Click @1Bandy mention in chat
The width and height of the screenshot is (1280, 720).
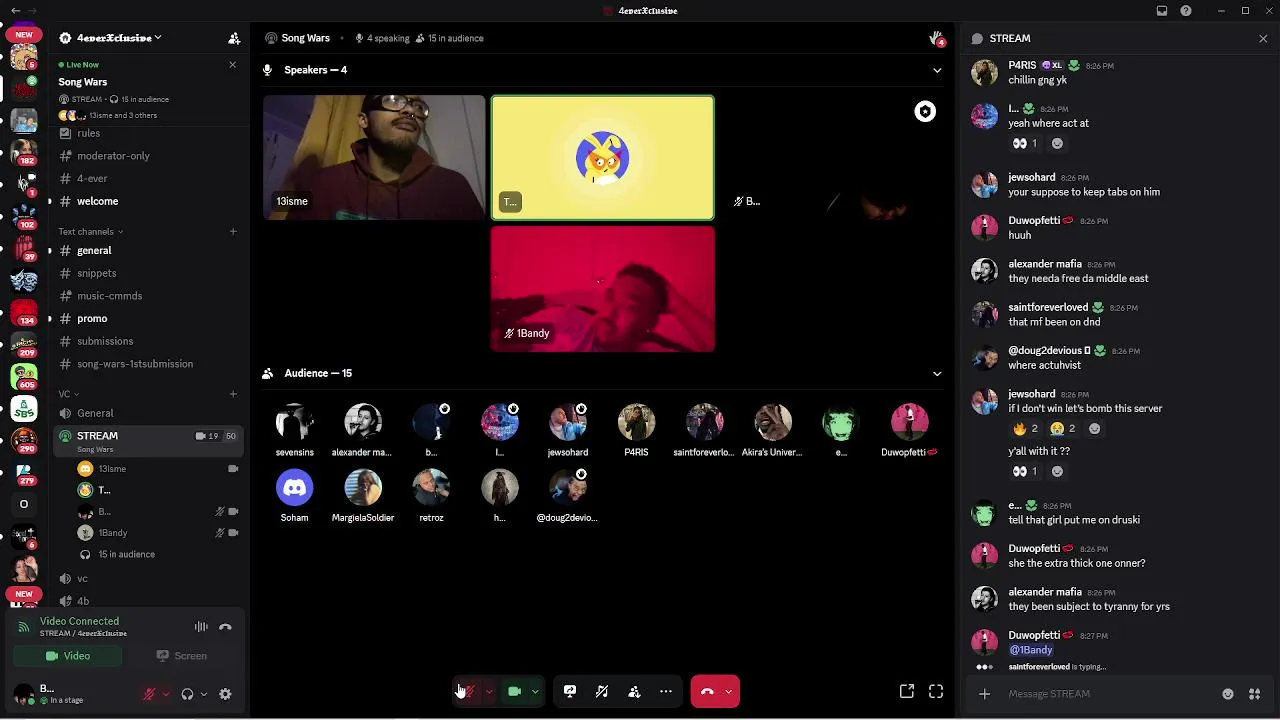(1031, 650)
